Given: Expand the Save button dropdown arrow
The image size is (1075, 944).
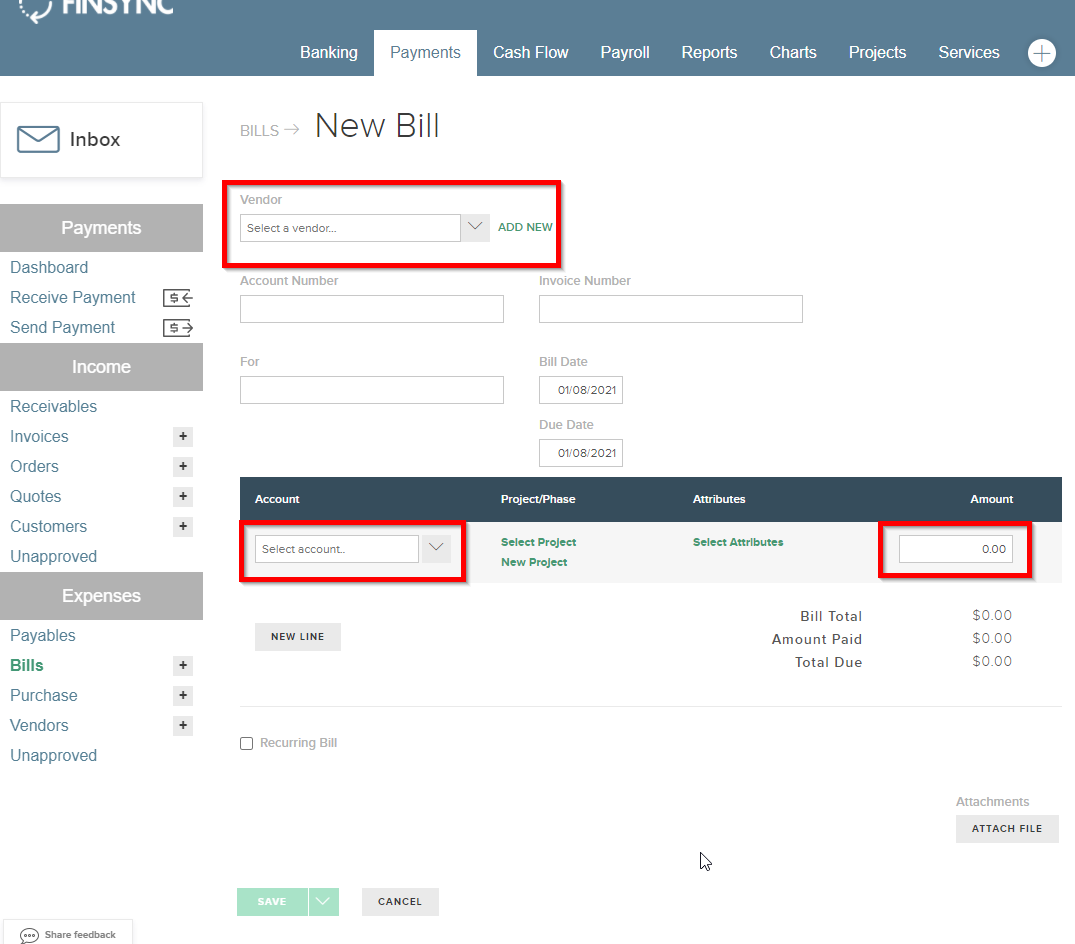Looking at the screenshot, I should click(323, 902).
